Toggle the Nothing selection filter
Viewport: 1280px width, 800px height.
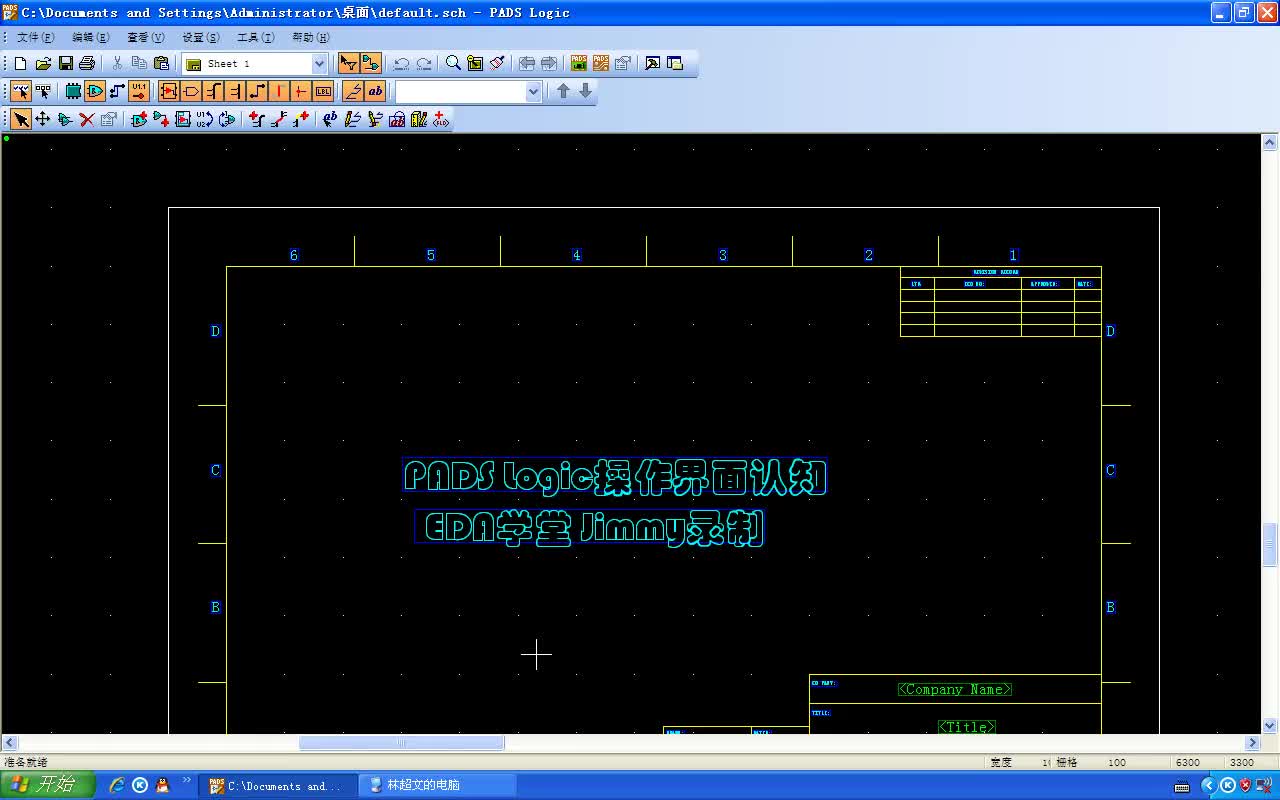pyautogui.click(x=43, y=91)
